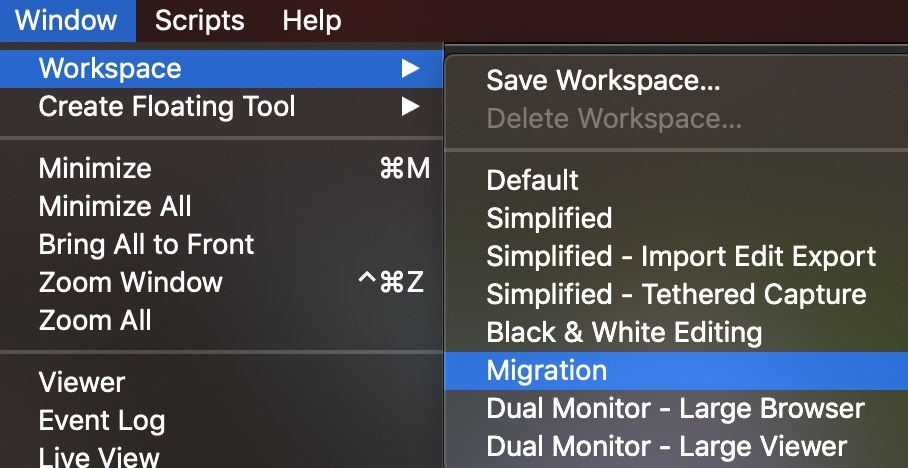
Task: Activate Black & White Editing workspace
Action: (624, 332)
